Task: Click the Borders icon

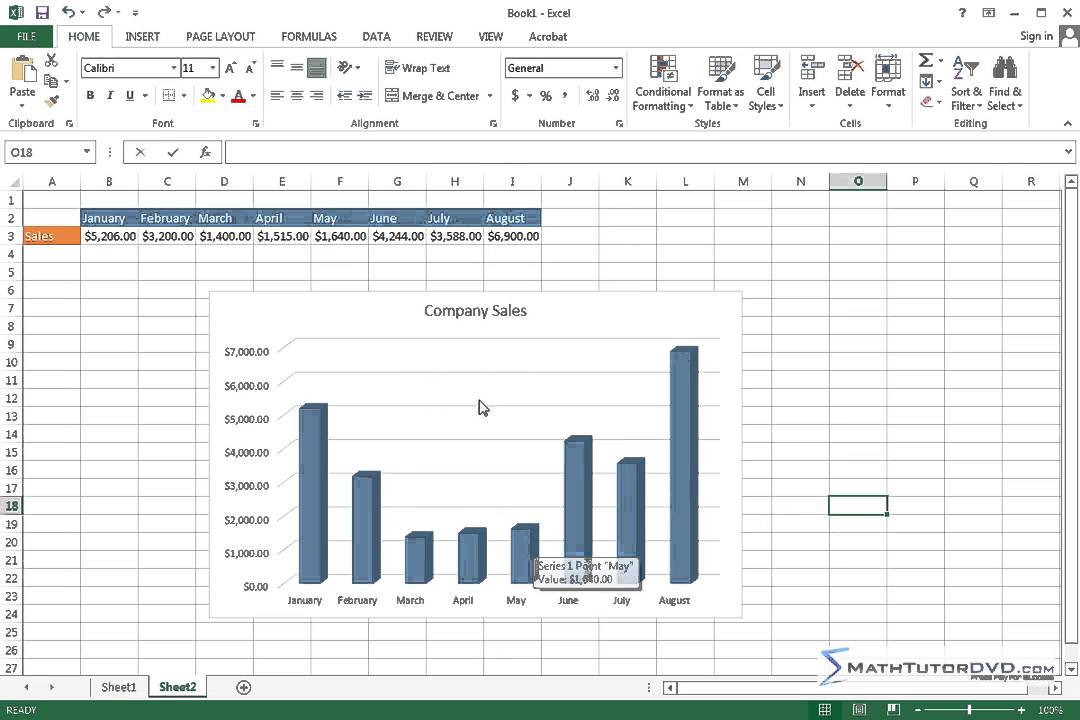Action: [x=169, y=95]
